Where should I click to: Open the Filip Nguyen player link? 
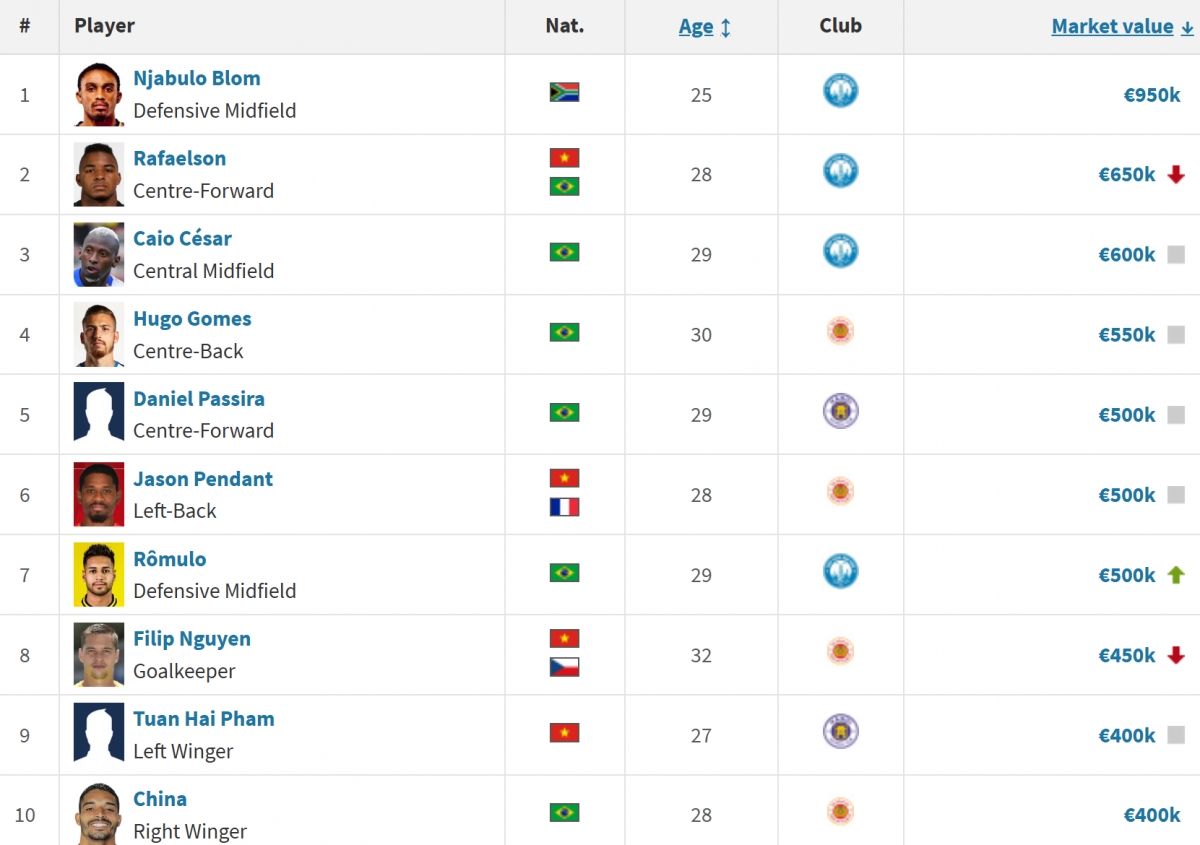tap(192, 638)
